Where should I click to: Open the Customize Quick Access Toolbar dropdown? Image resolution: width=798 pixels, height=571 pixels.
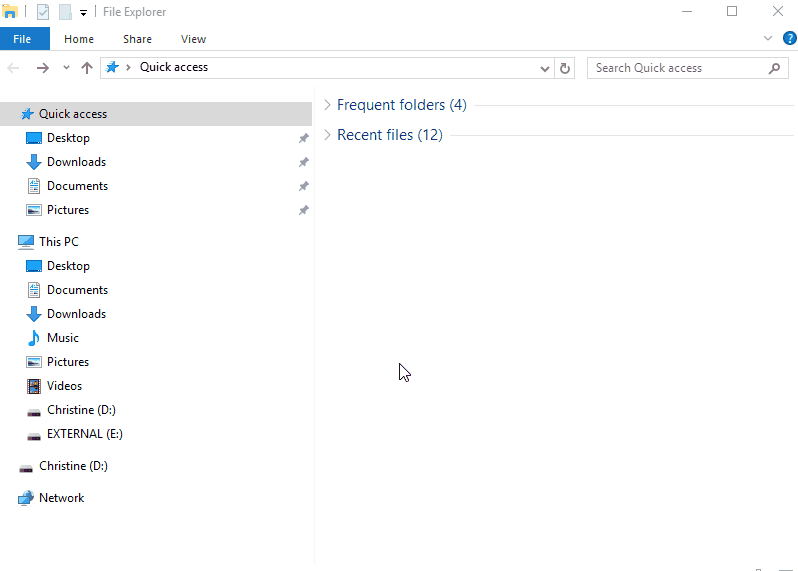pos(83,13)
